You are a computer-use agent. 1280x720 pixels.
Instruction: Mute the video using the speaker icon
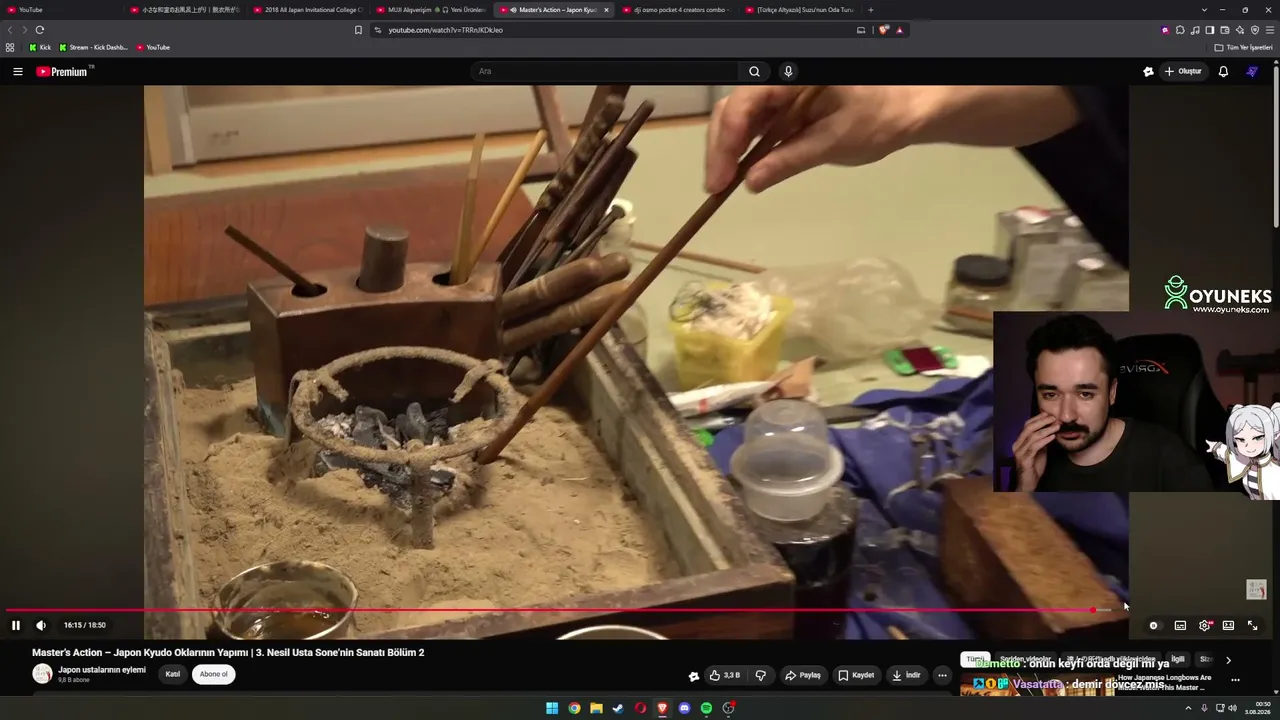(41, 625)
